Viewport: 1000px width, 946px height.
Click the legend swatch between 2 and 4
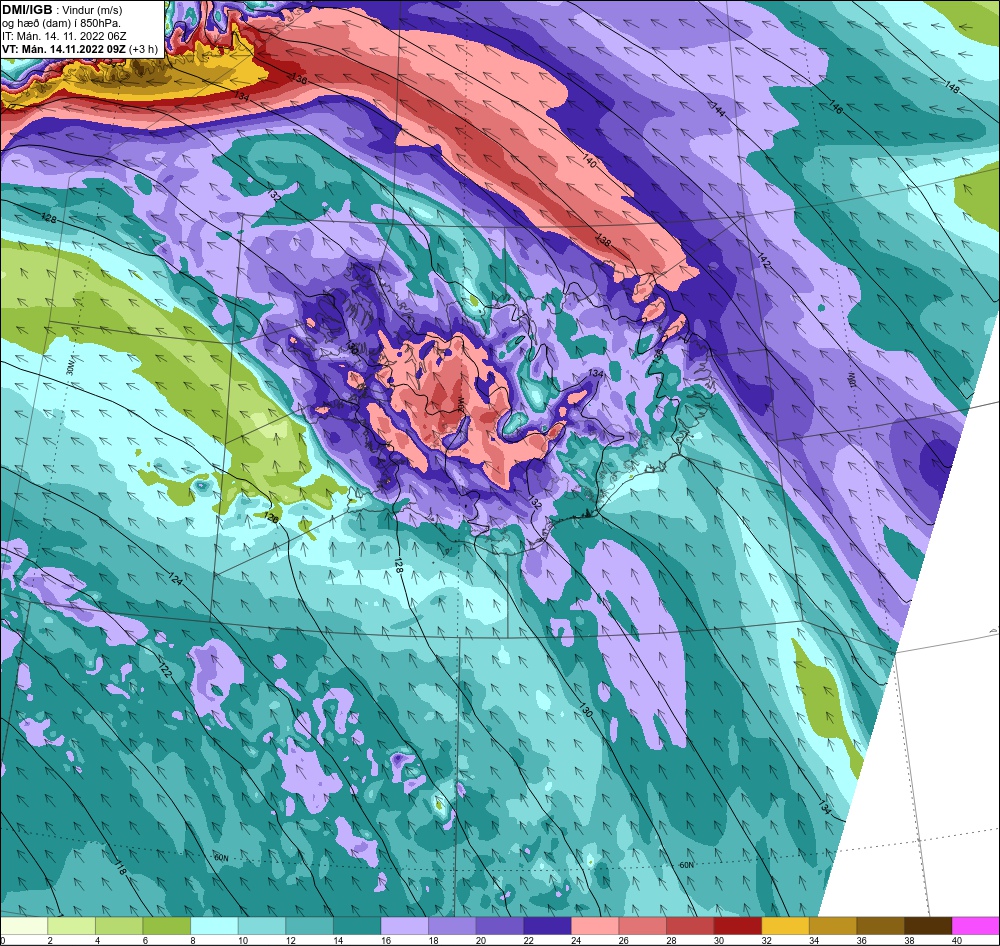click(71, 926)
